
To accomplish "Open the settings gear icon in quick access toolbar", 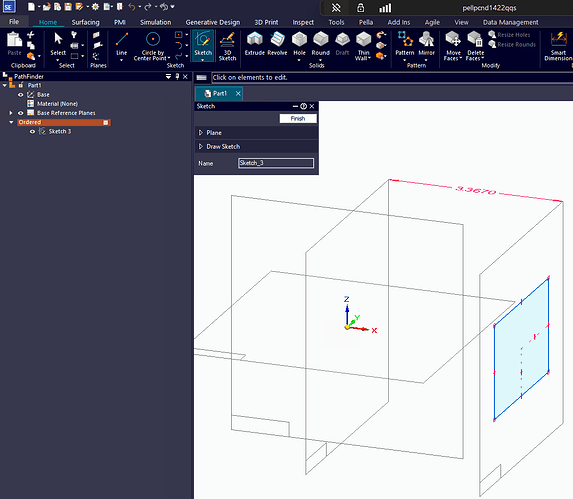I will coord(95,7).
